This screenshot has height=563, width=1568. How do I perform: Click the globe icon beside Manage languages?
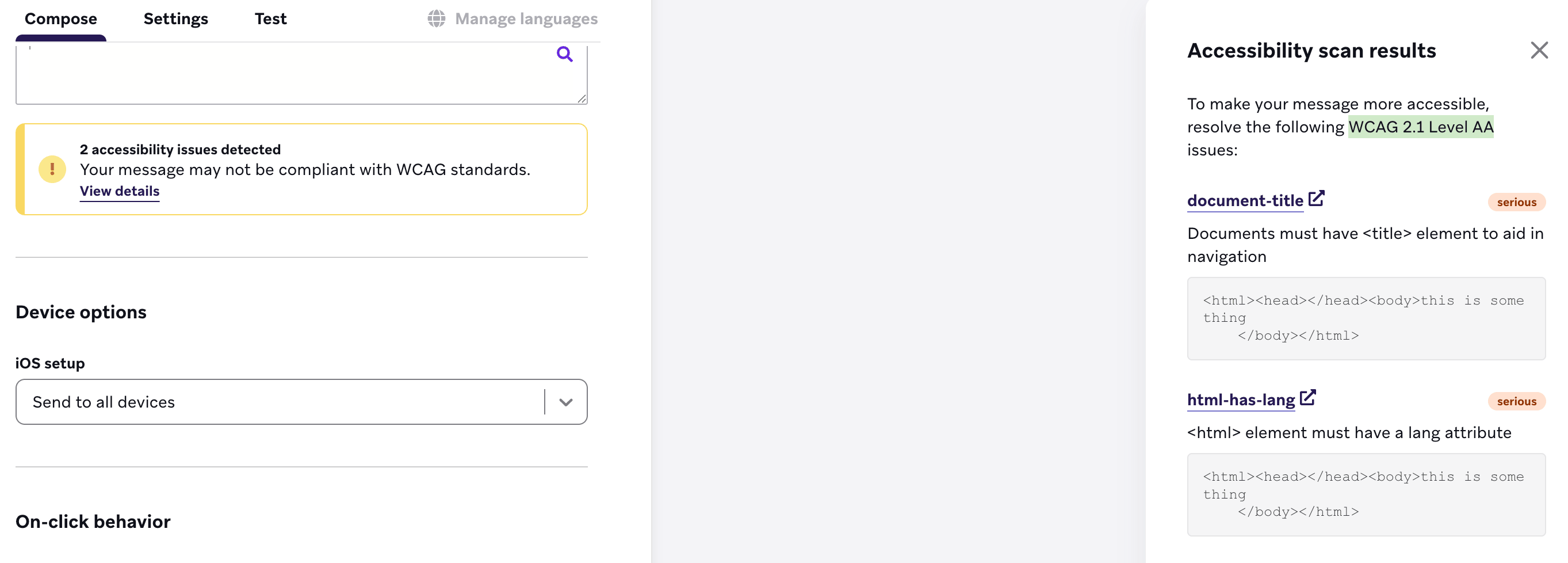[x=436, y=19]
